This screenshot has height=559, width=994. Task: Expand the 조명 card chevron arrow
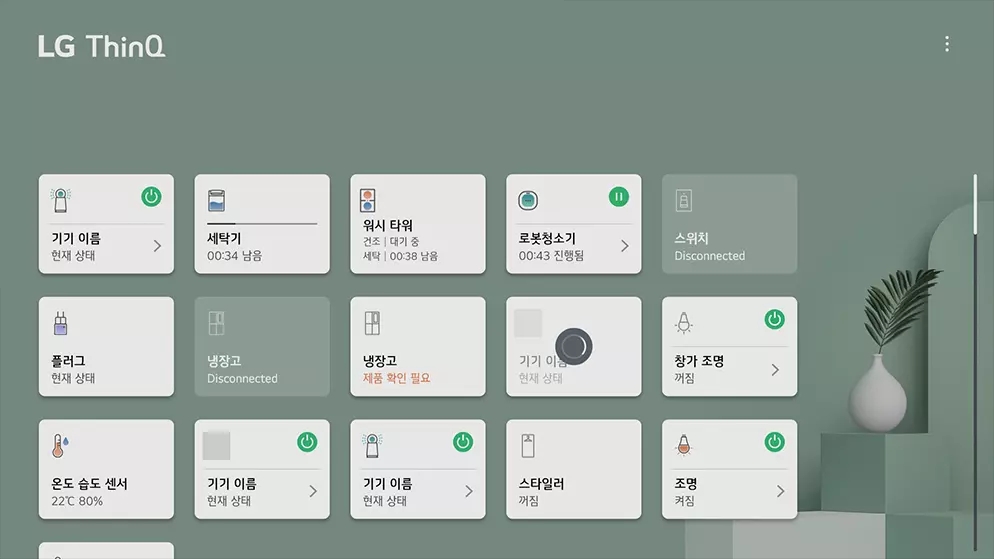click(780, 491)
